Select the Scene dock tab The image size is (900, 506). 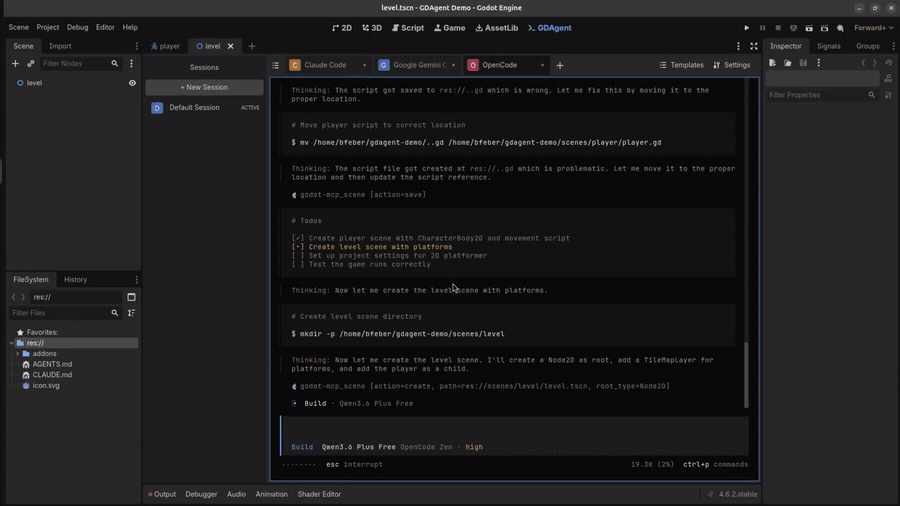pyautogui.click(x=24, y=46)
